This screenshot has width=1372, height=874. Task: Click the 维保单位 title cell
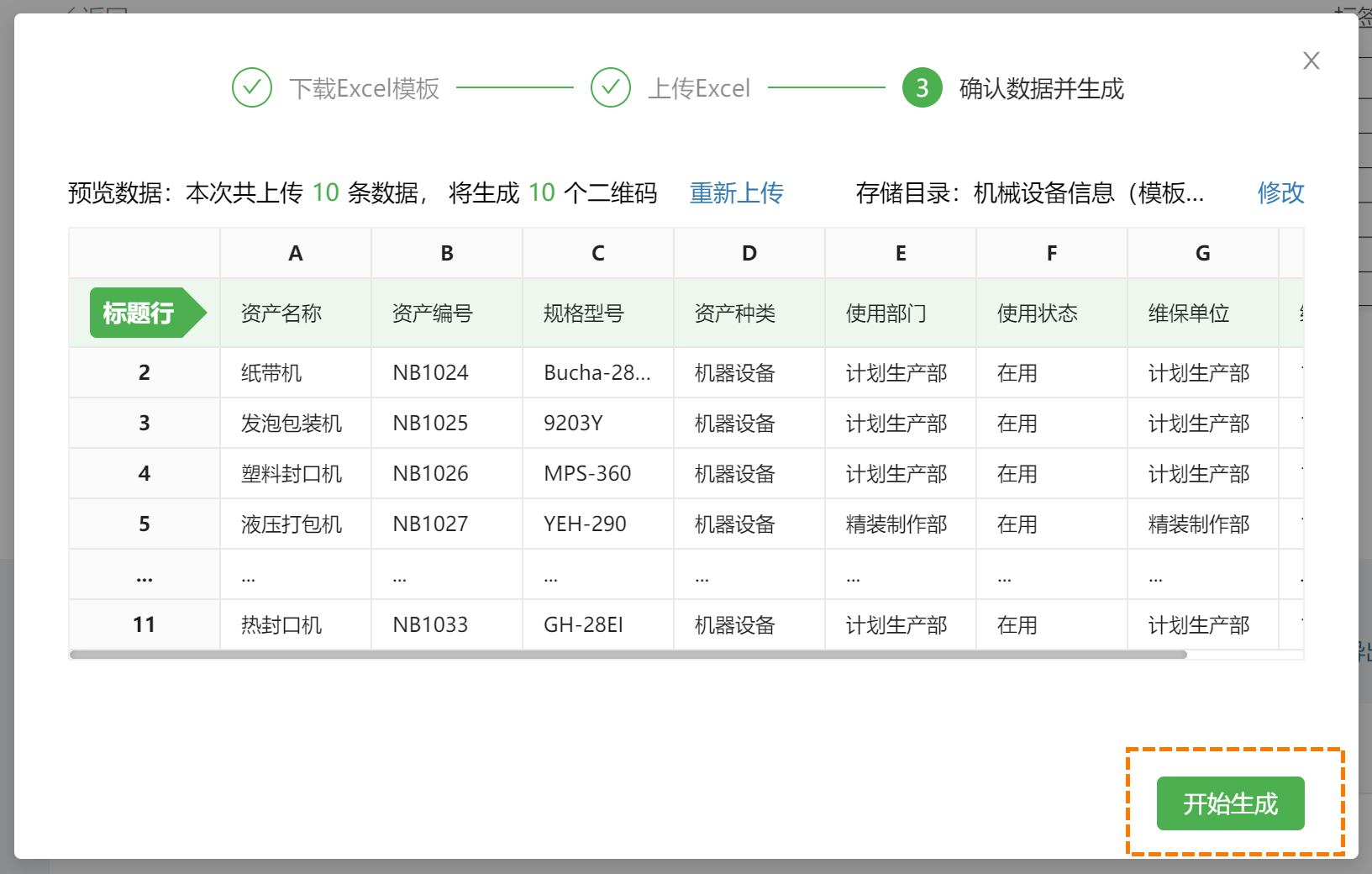pos(1203,313)
